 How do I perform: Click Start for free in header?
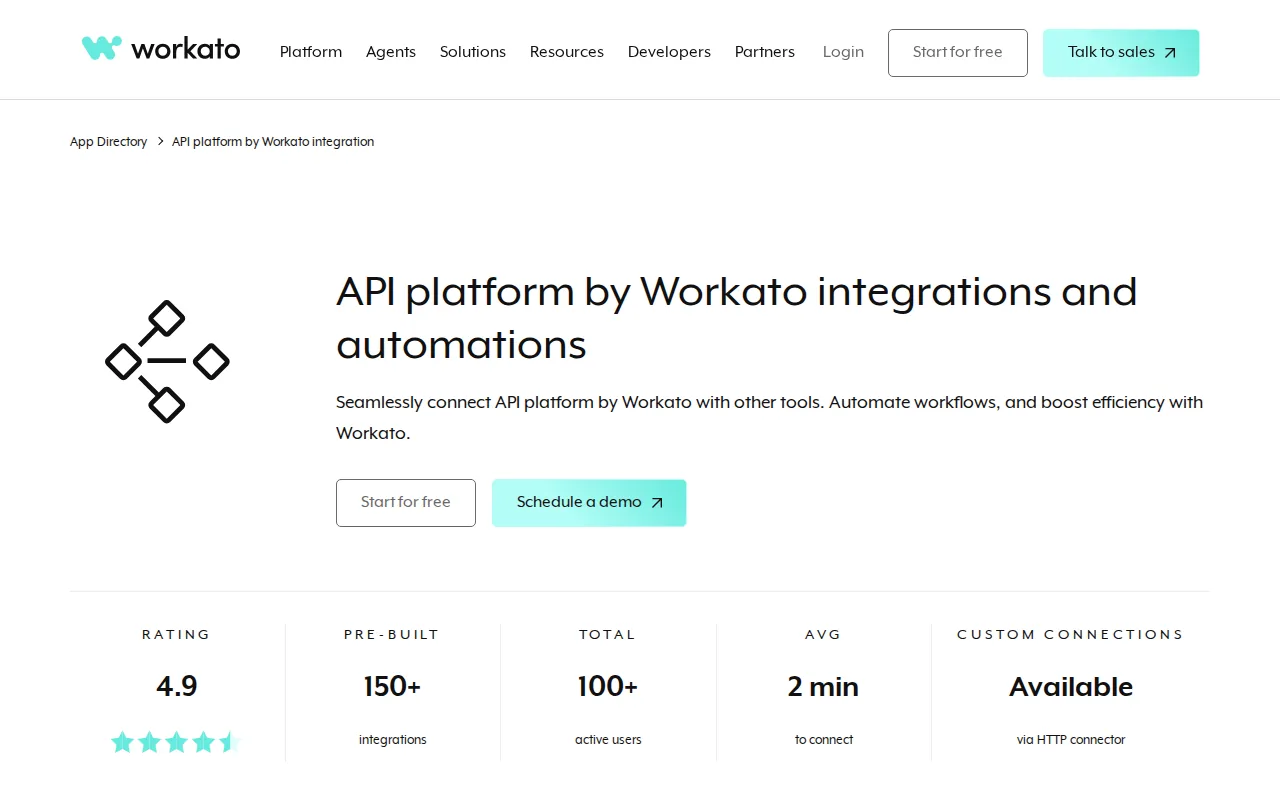[x=958, y=53]
